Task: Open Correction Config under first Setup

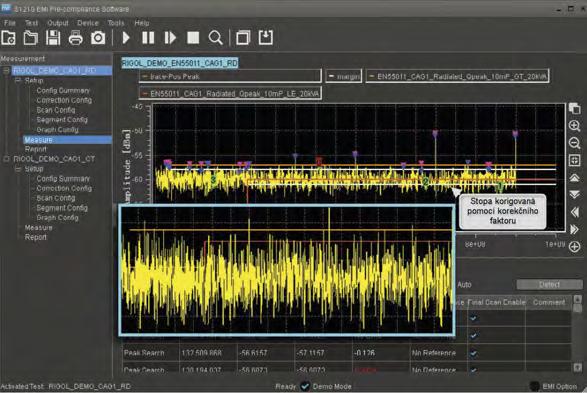Action: 64,100
